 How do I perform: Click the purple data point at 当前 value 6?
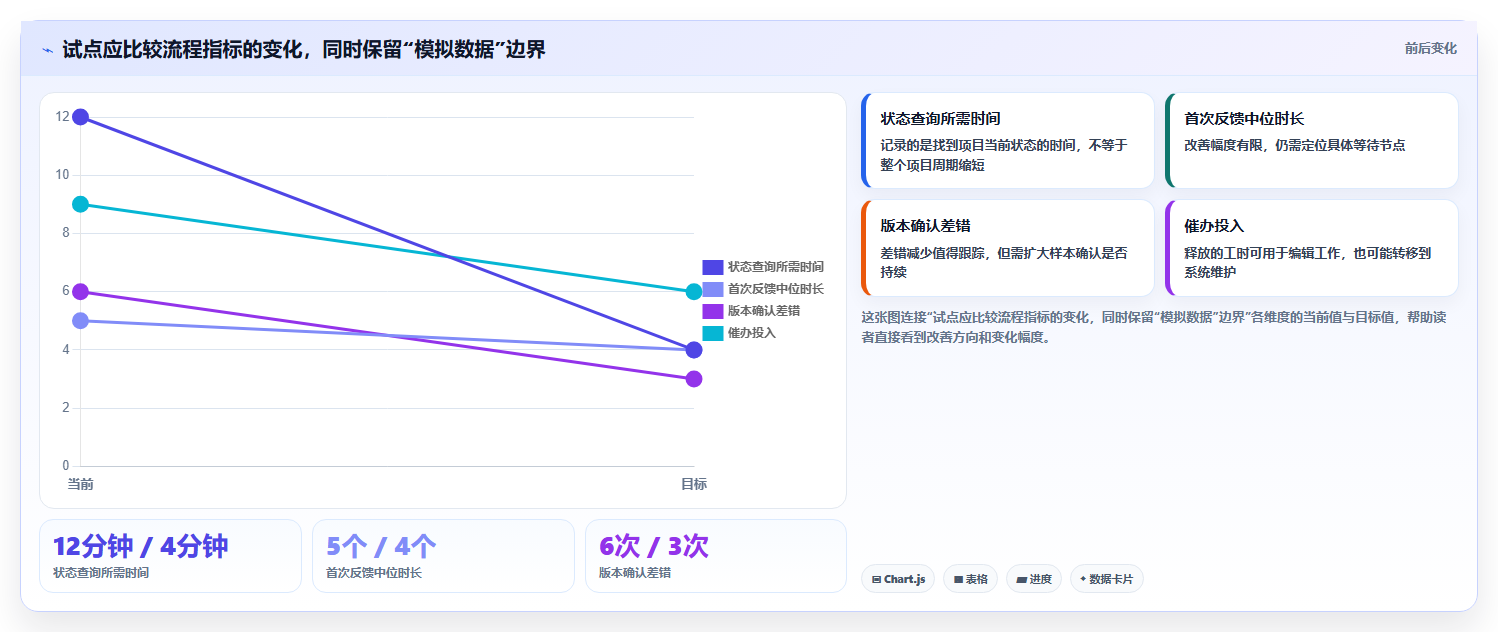81,291
